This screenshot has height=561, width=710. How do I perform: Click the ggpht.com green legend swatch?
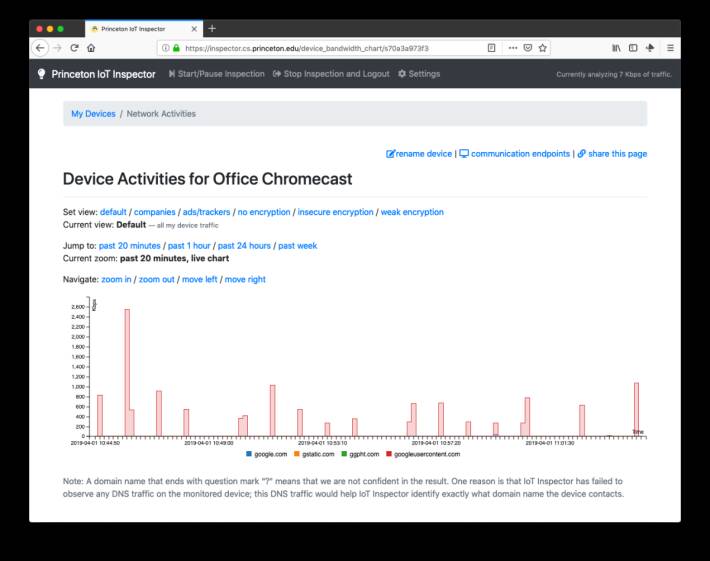pos(344,454)
